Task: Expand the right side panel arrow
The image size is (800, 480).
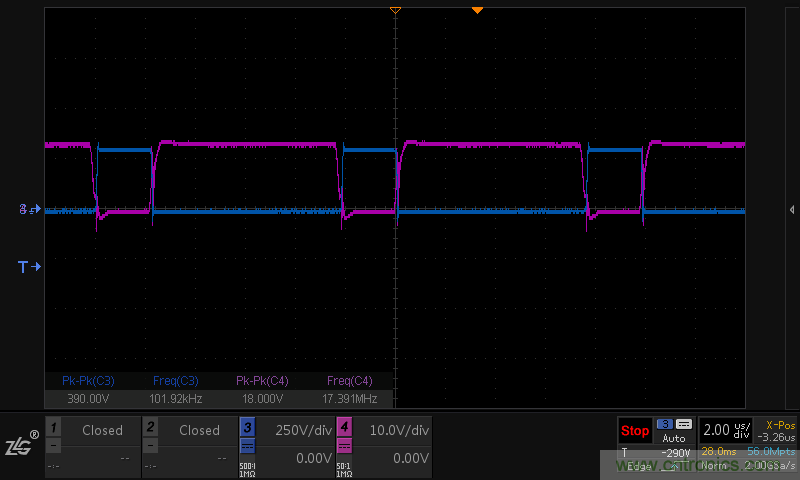Action: (792, 209)
